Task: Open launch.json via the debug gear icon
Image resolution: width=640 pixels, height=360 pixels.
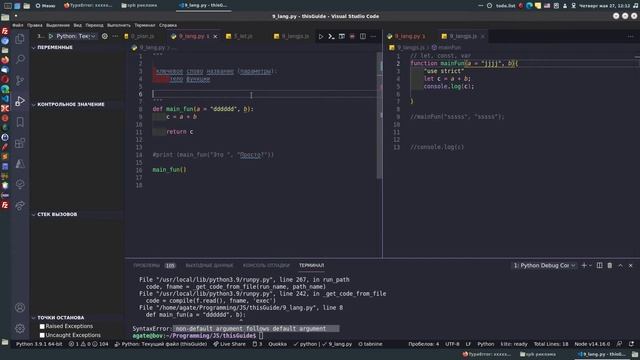Action: click(104, 36)
